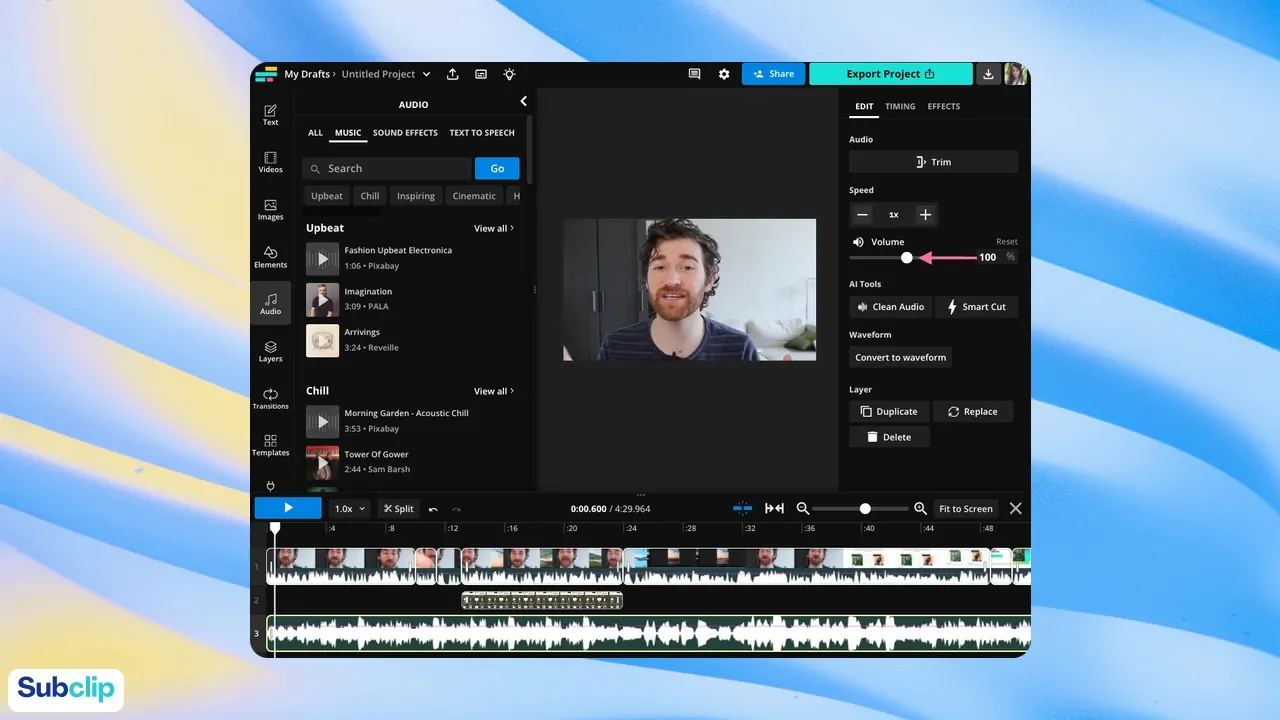Select the Audio sidebar panel
The width and height of the screenshot is (1280, 720).
tap(270, 303)
